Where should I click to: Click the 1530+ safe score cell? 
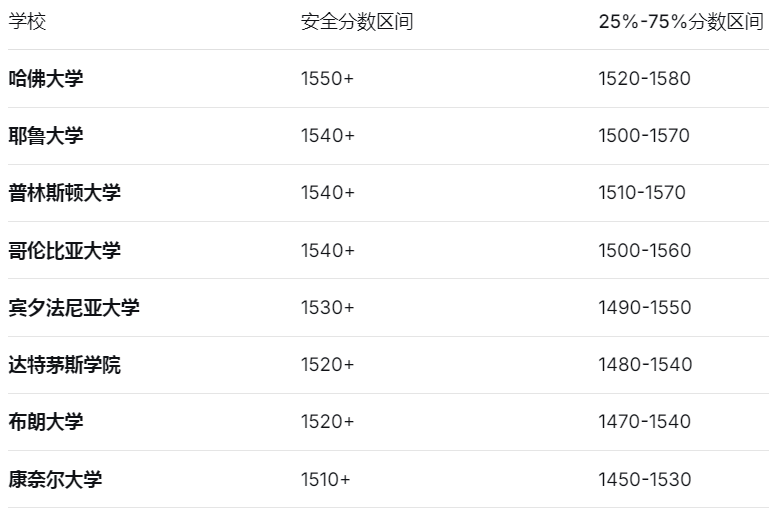pyautogui.click(x=328, y=307)
